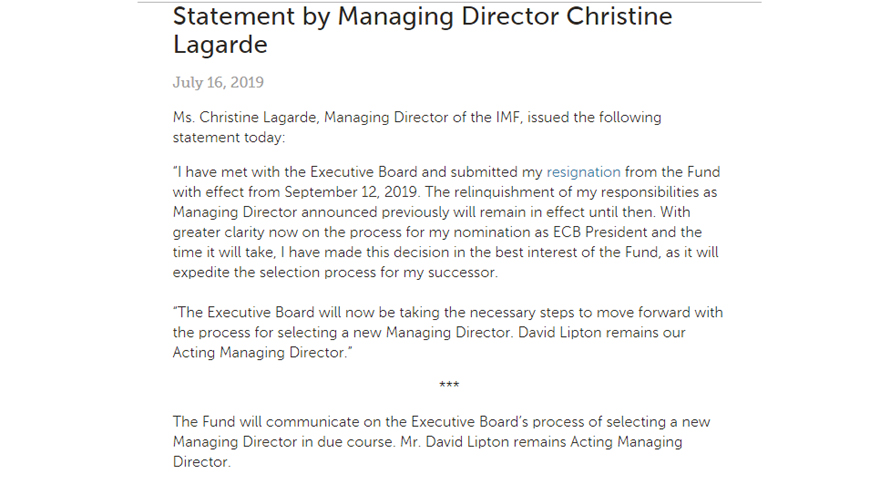880x495 pixels.
Task: Click the line "expedite the selection process for my successor"
Action: tap(335, 273)
